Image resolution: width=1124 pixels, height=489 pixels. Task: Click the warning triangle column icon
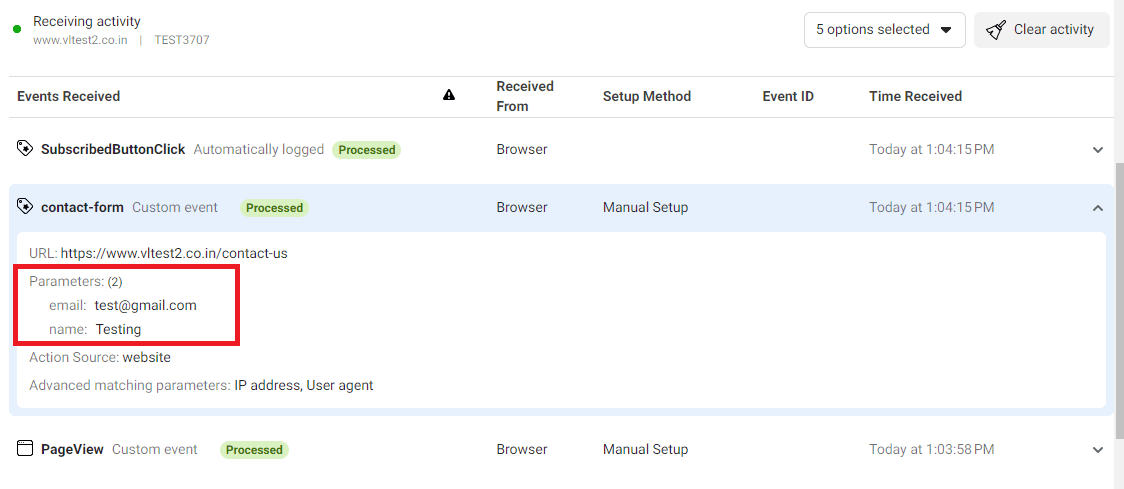coord(449,96)
